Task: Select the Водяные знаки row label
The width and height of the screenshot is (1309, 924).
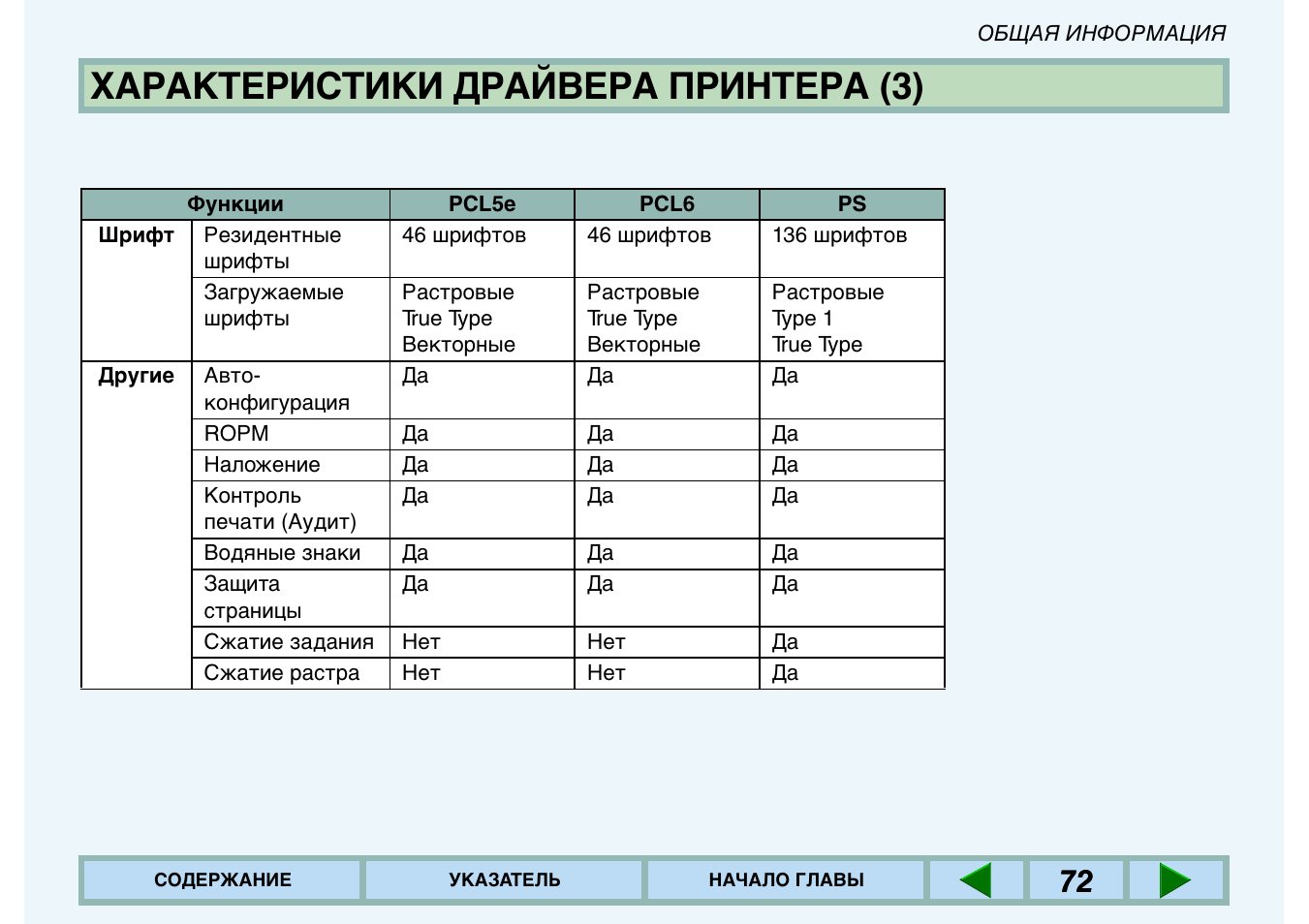Action: click(x=282, y=553)
